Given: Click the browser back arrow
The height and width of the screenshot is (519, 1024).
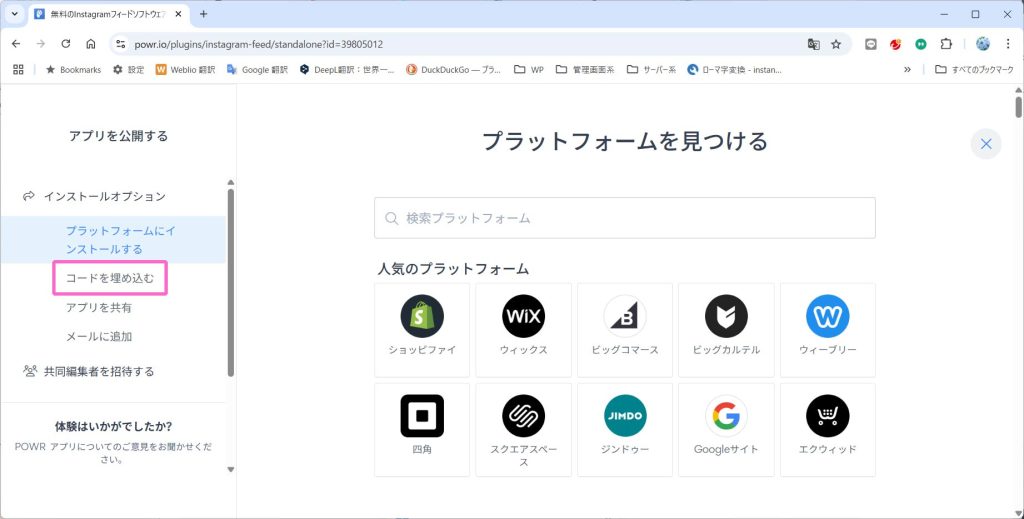Looking at the screenshot, I should [16, 44].
